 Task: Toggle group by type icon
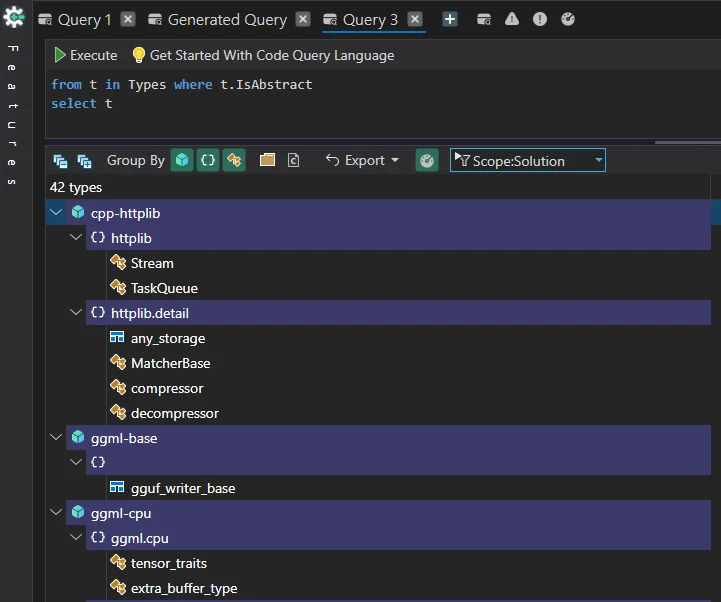pyautogui.click(x=234, y=160)
